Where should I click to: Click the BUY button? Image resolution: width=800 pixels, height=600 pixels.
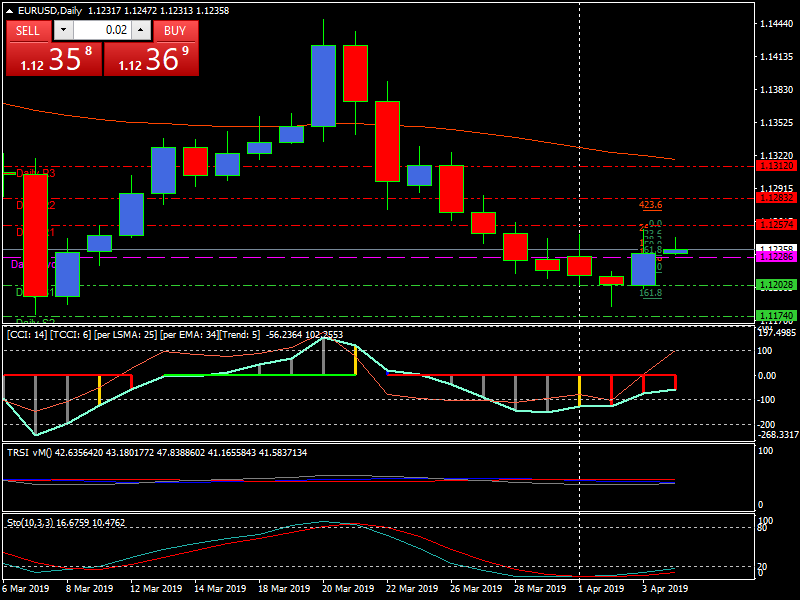175,30
